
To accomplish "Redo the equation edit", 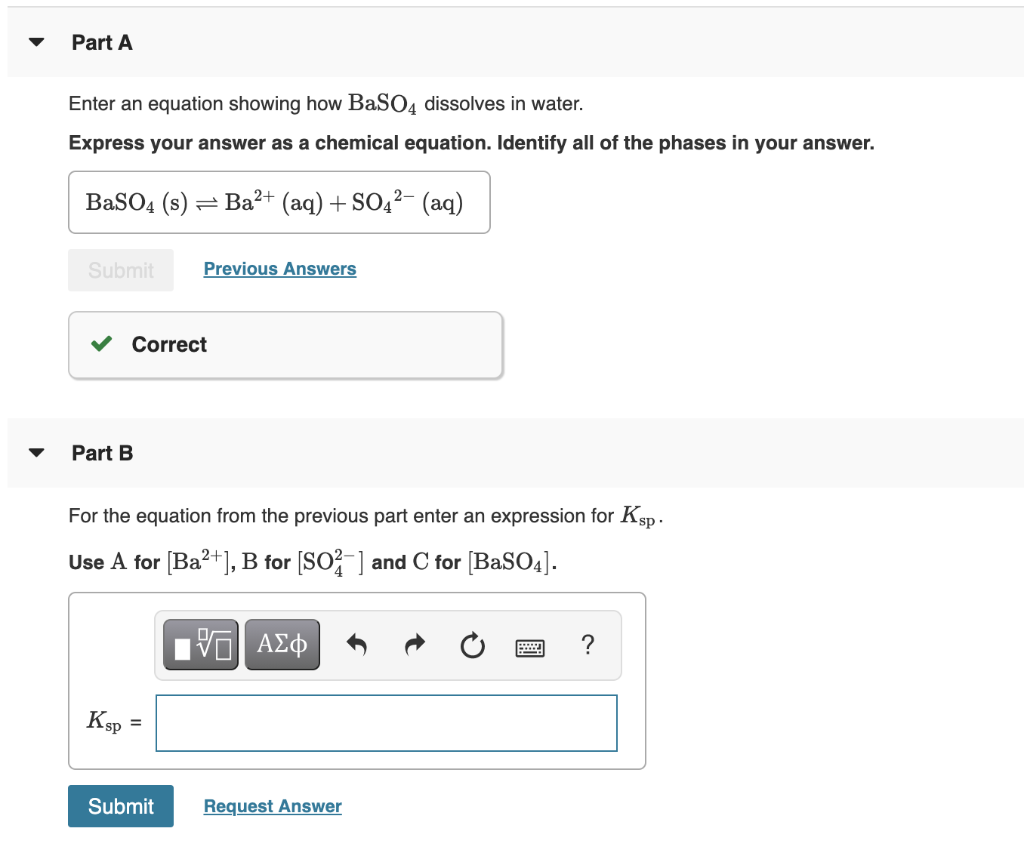I will coord(415,644).
